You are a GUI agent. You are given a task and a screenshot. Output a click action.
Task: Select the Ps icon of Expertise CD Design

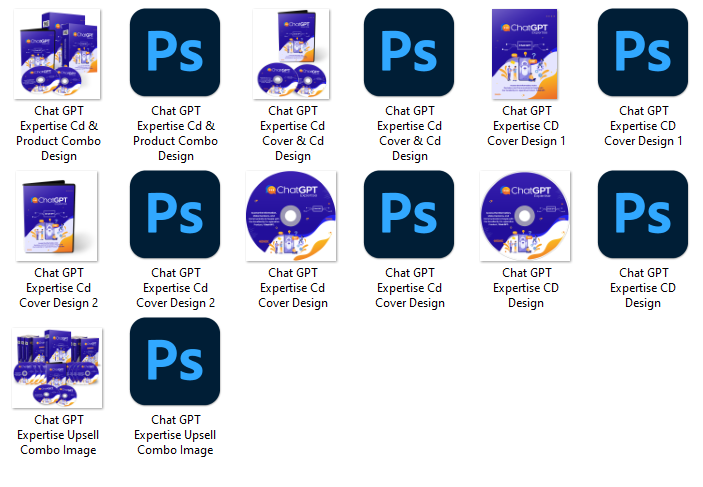point(643,214)
